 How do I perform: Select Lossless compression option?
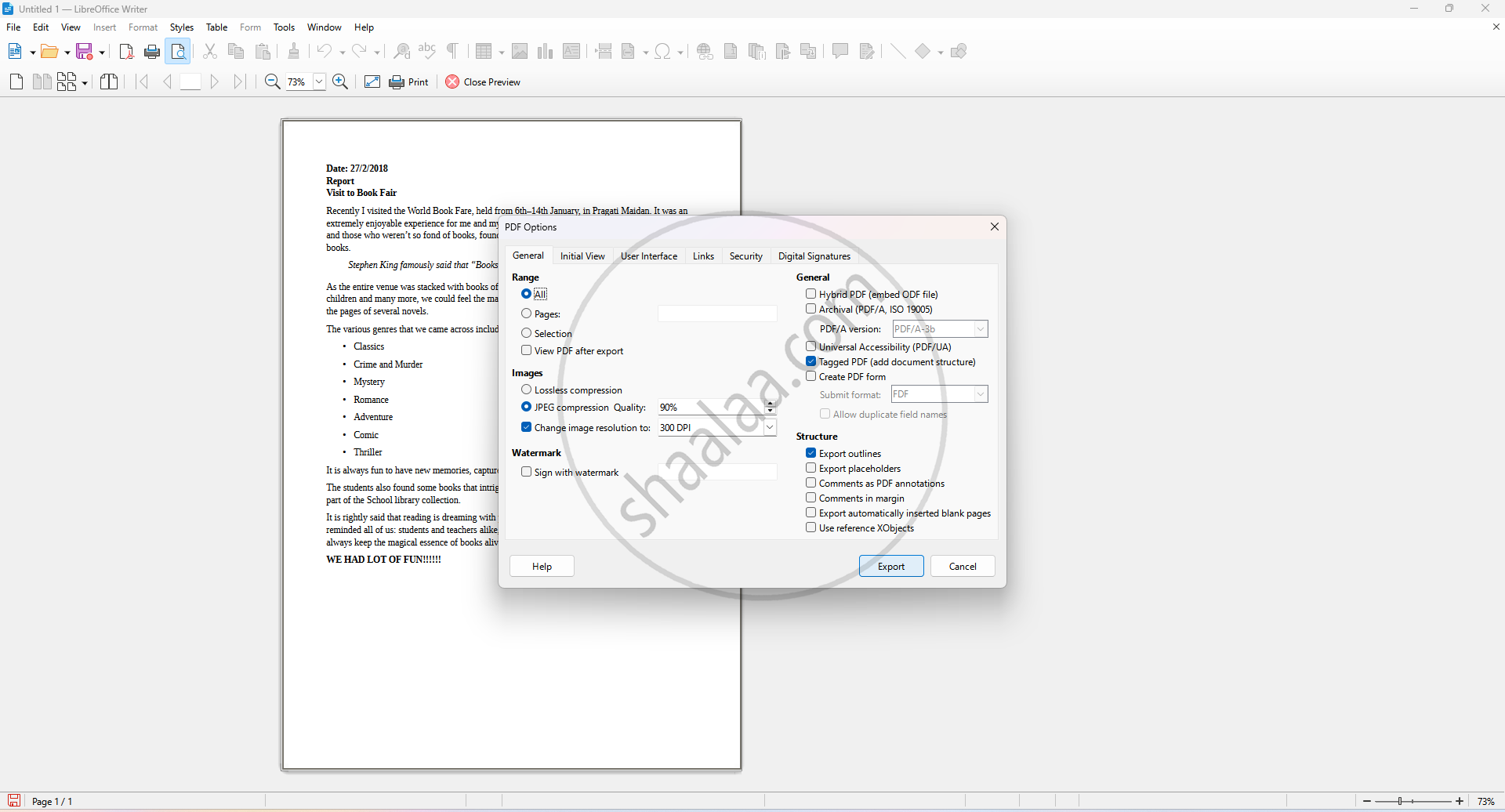(x=527, y=390)
